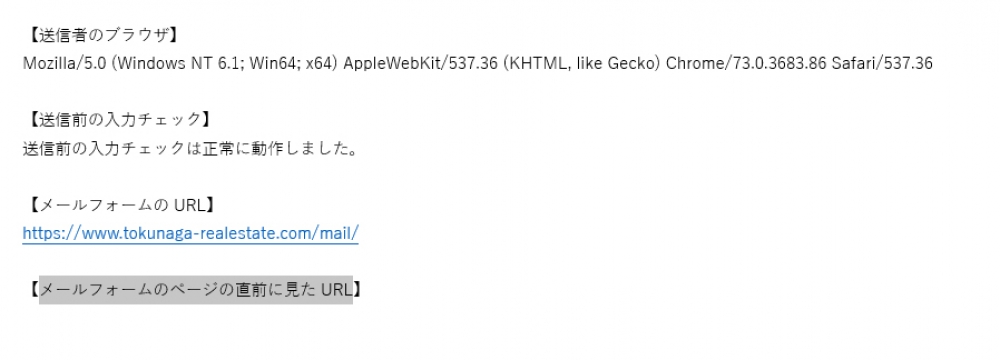Click the highlighted メールフォームのページの直前に見た URL text
Viewport: 1000px width, 360px height.
click(196, 289)
